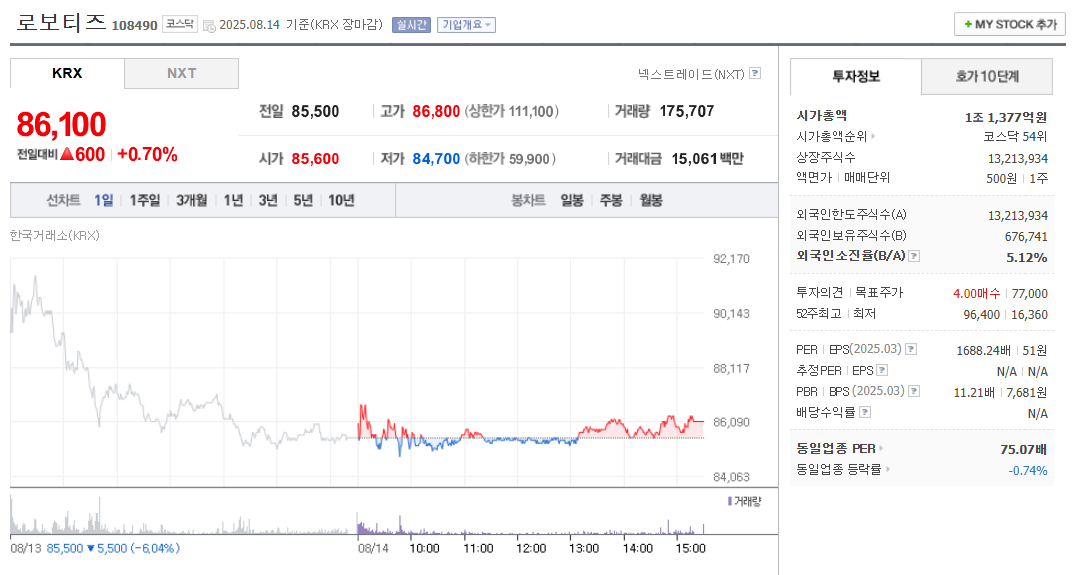This screenshot has height=575, width=1073.
Task: Click the 코스닥 54위 ranking value
Action: (x=1015, y=136)
